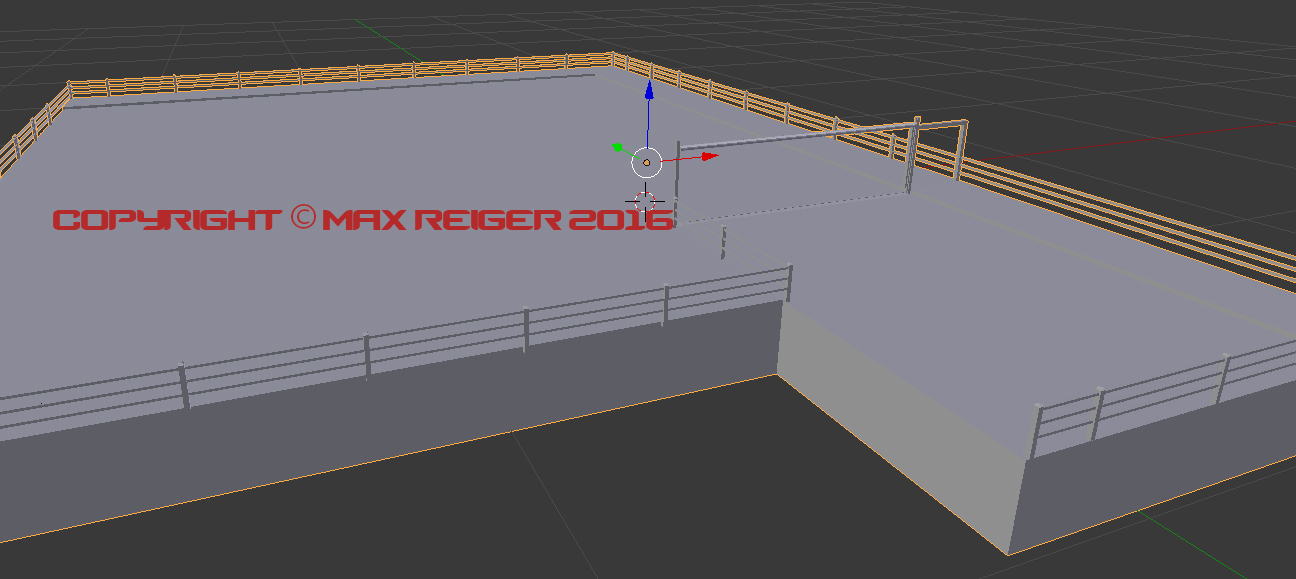Click the word COPYRIGHT in the red watermark

[x=166, y=219]
